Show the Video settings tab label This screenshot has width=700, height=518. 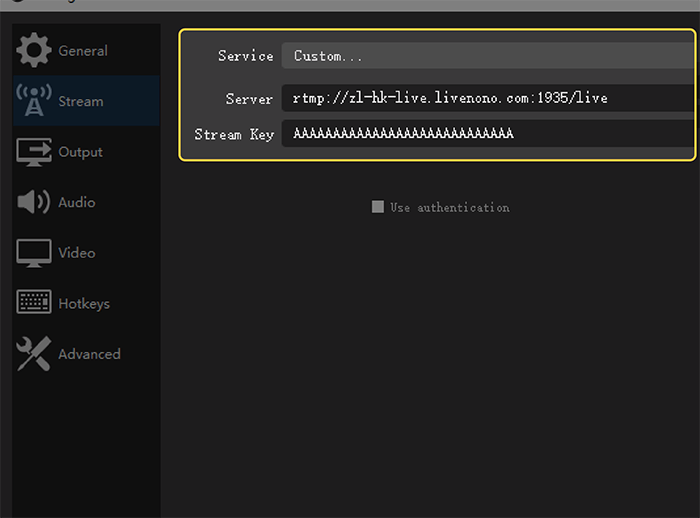pos(77,253)
